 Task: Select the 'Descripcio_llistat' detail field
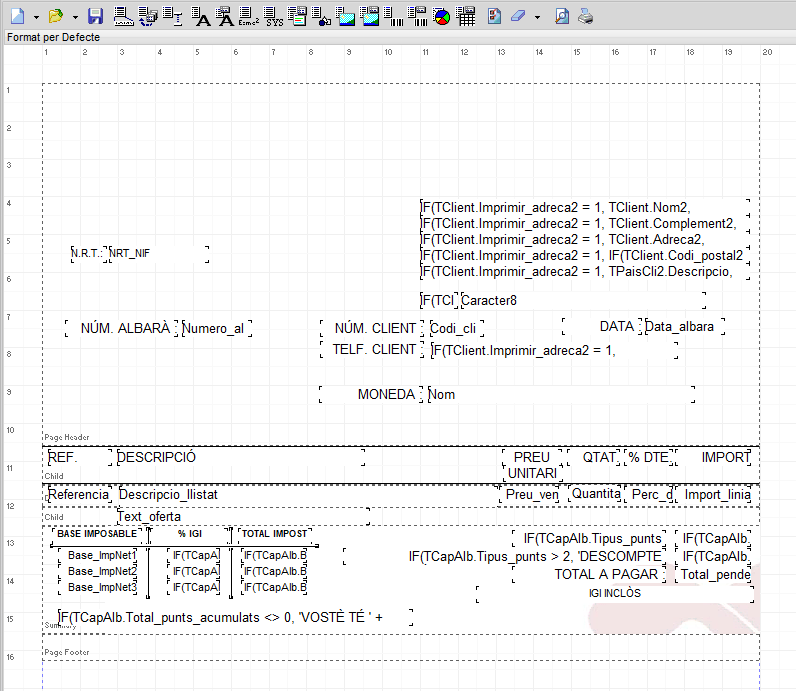[308, 495]
